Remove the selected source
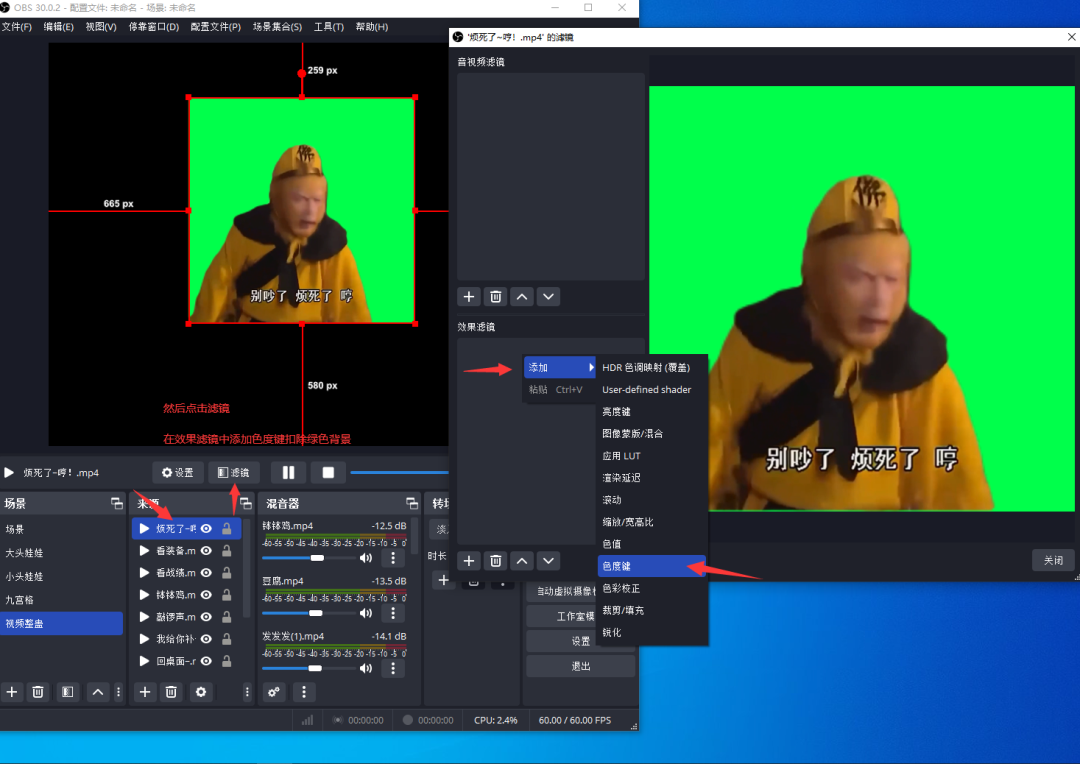 172,692
